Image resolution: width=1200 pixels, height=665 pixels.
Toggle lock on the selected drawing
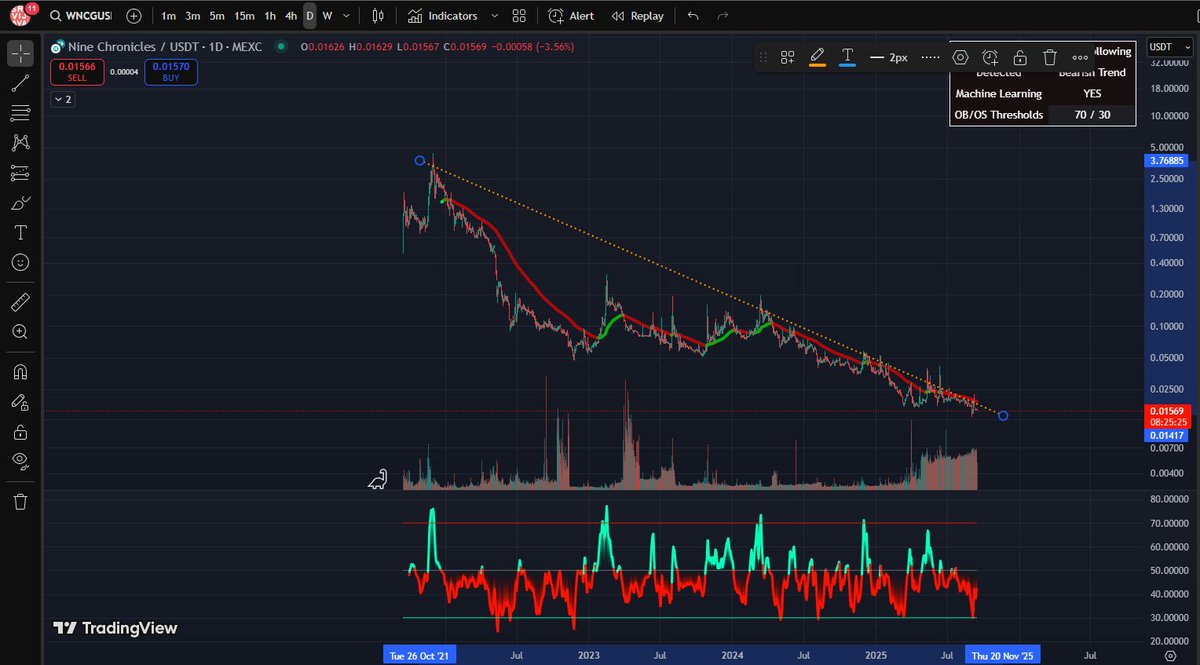[x=1020, y=57]
